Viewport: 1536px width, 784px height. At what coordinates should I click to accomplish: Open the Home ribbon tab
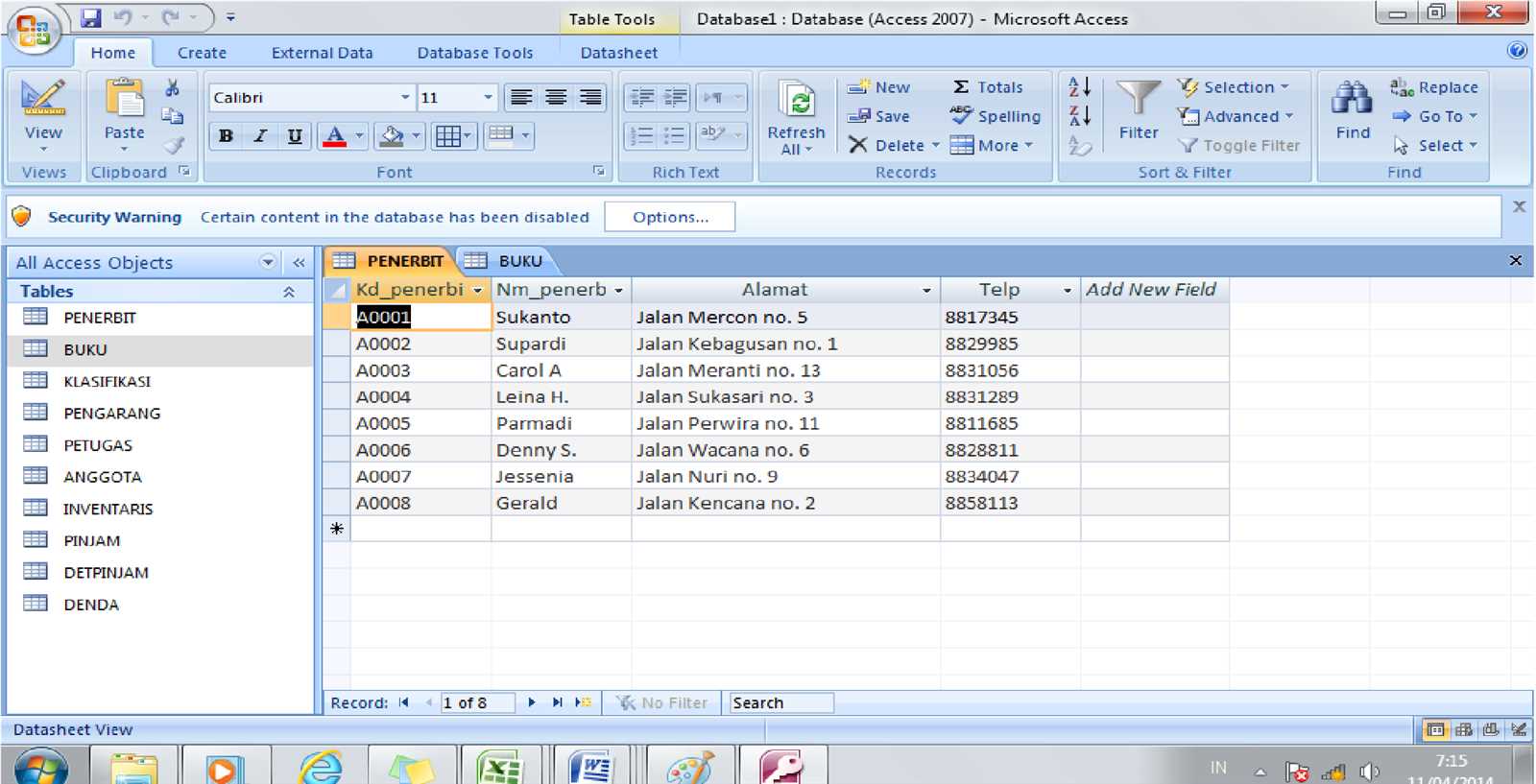coord(113,53)
